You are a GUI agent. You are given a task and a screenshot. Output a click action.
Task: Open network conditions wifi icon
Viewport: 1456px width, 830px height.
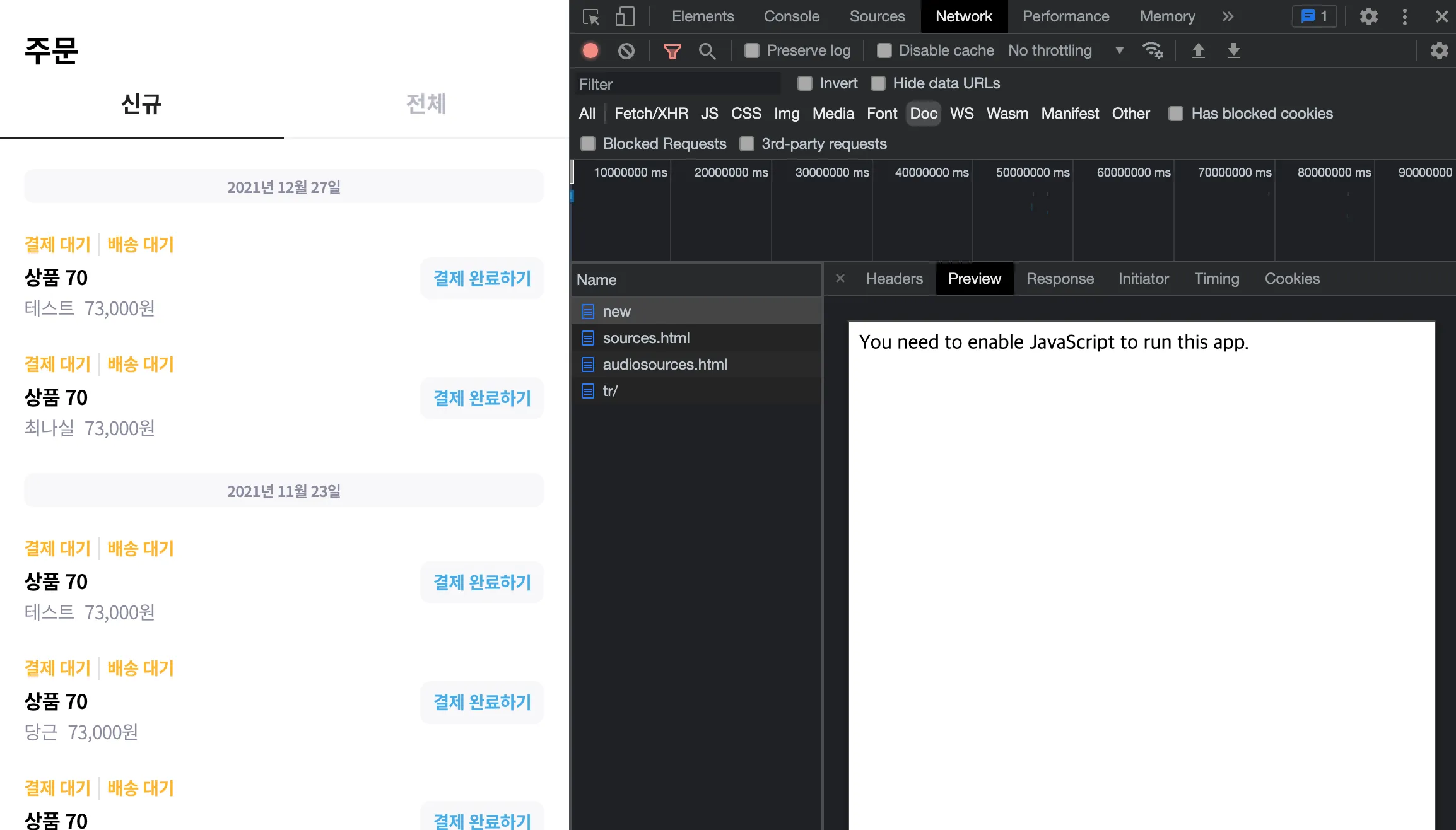(1153, 50)
